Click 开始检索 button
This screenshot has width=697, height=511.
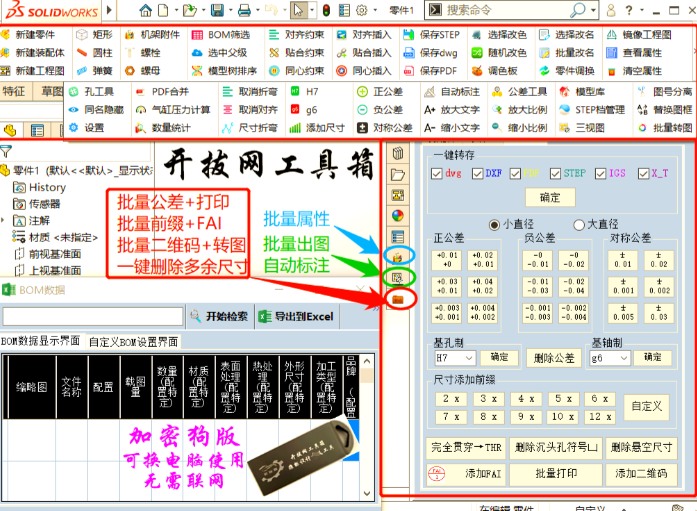pyautogui.click(x=219, y=316)
